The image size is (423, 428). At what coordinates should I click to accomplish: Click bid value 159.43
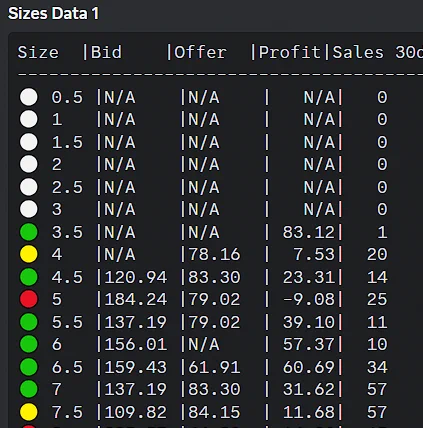click(135, 367)
